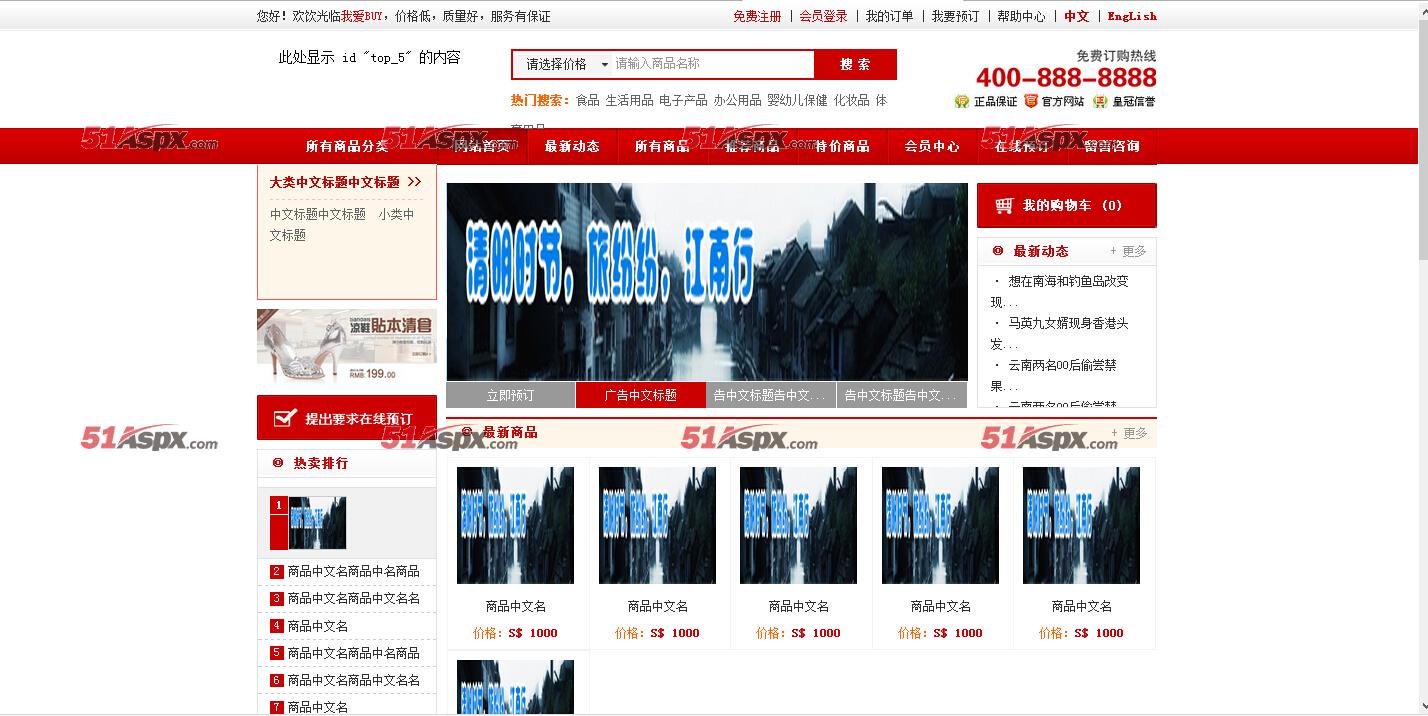
Task: Click the 正品保证 badge icon
Action: pyautogui.click(x=962, y=101)
